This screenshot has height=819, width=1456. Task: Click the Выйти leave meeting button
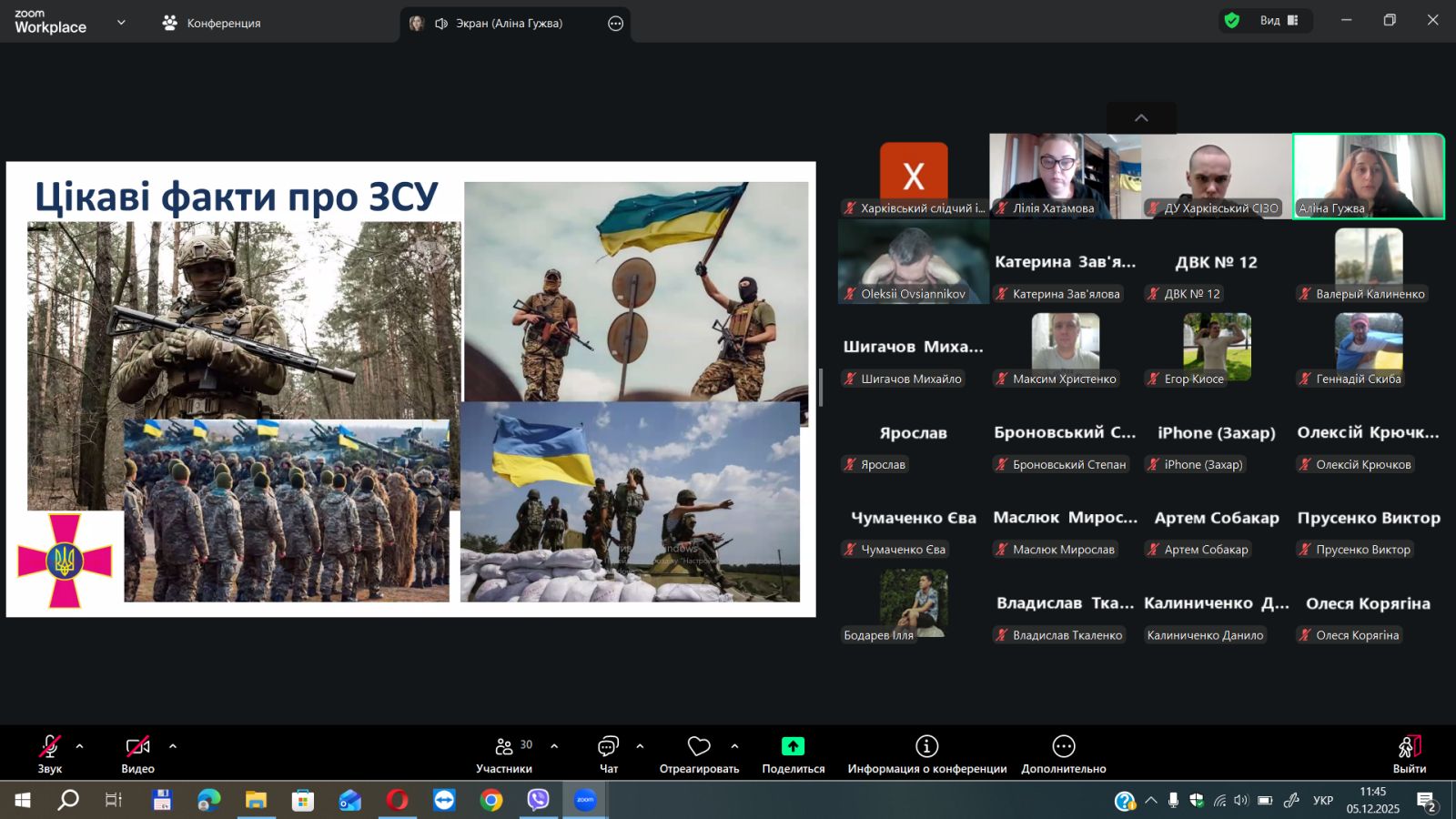click(x=1409, y=753)
